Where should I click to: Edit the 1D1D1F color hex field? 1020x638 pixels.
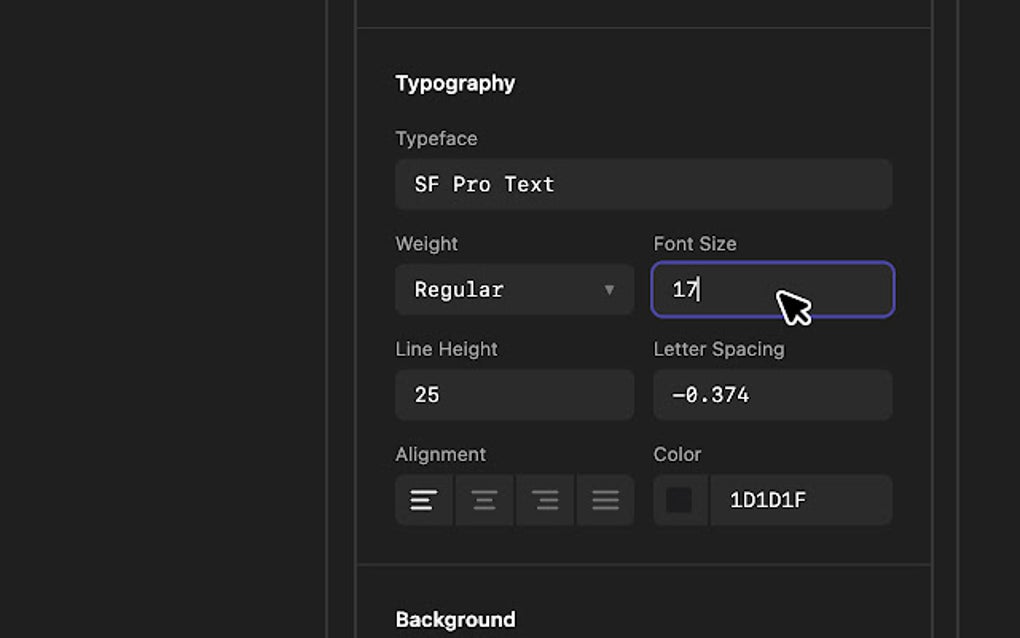click(x=800, y=500)
